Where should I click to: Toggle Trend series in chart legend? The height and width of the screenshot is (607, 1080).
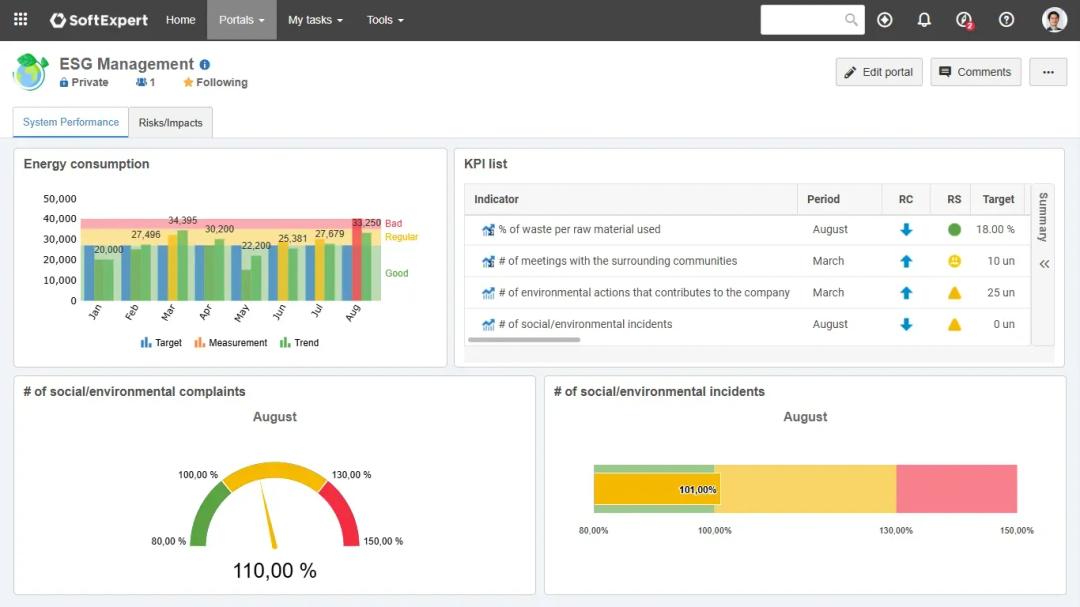[x=299, y=343]
